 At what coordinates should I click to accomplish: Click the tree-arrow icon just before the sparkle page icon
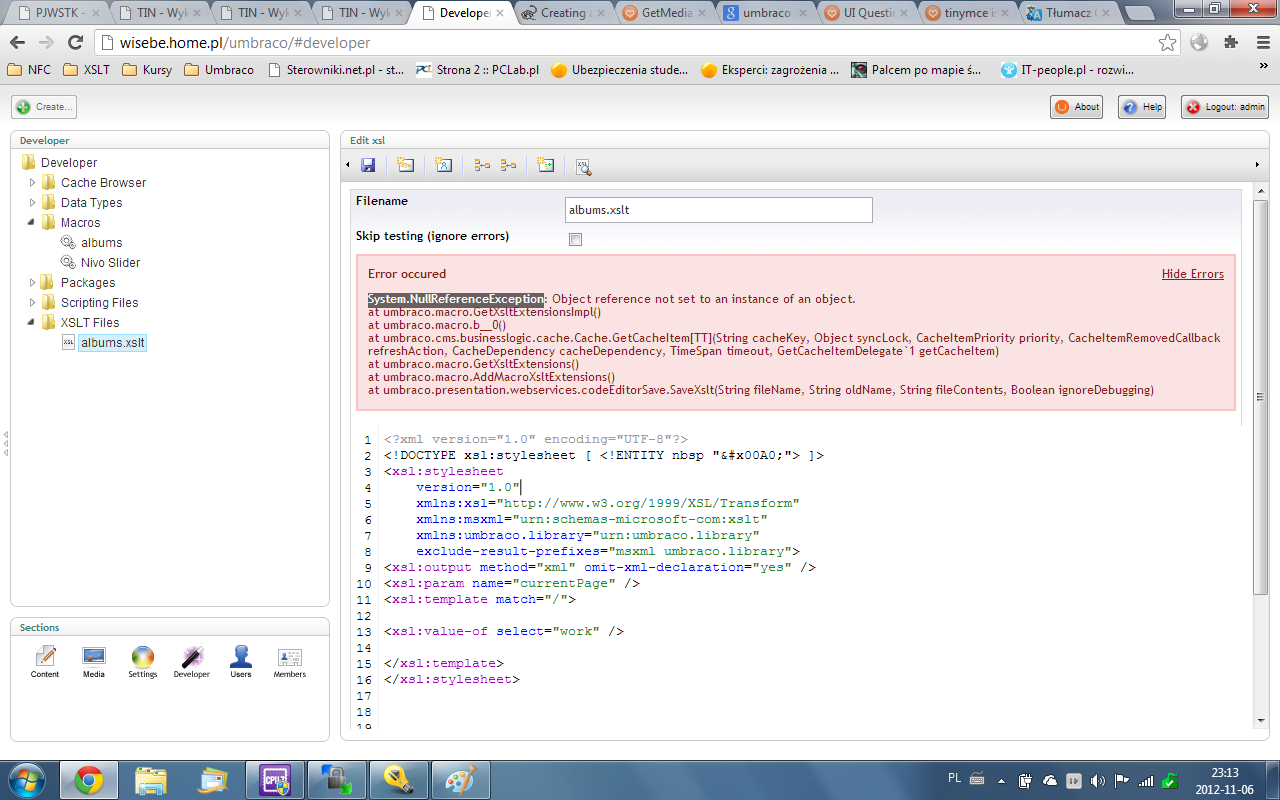(508, 165)
